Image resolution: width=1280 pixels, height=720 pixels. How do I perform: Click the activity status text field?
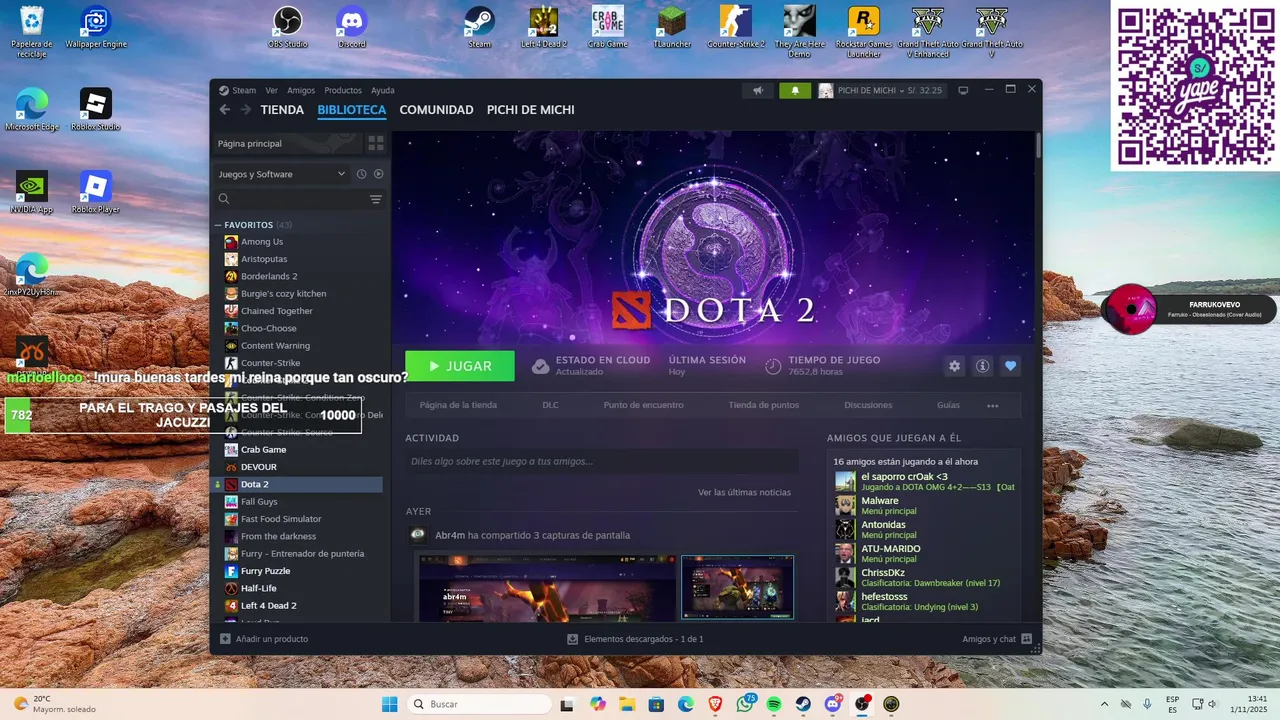(x=602, y=461)
